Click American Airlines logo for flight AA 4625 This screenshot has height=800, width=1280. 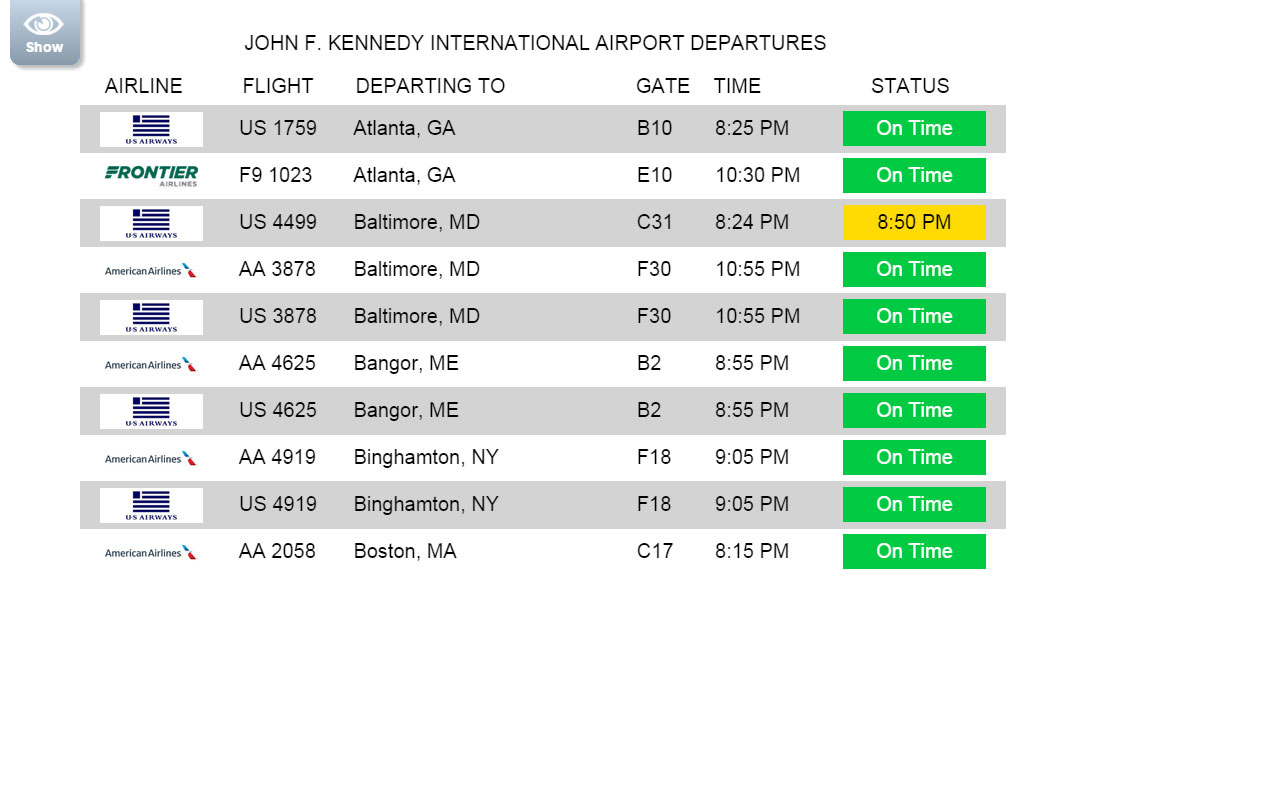pyautogui.click(x=151, y=364)
